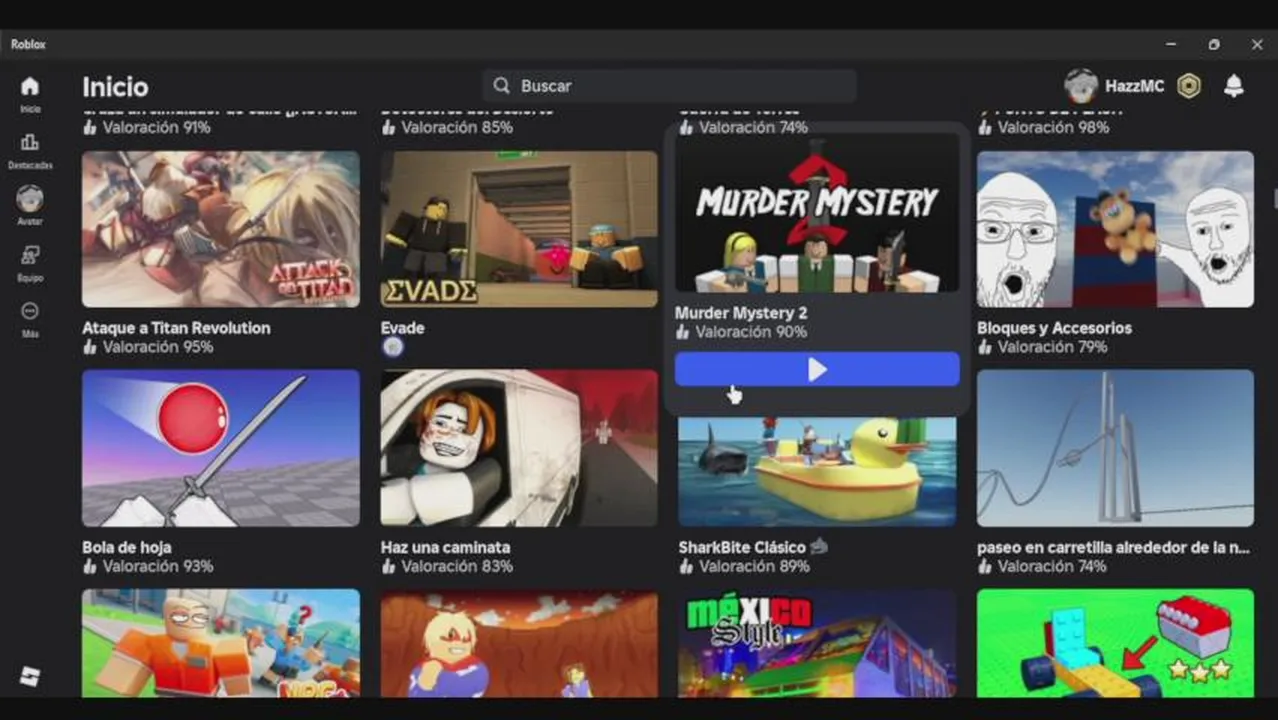Click the Haz una caminata title
The height and width of the screenshot is (720, 1278).
[446, 547]
